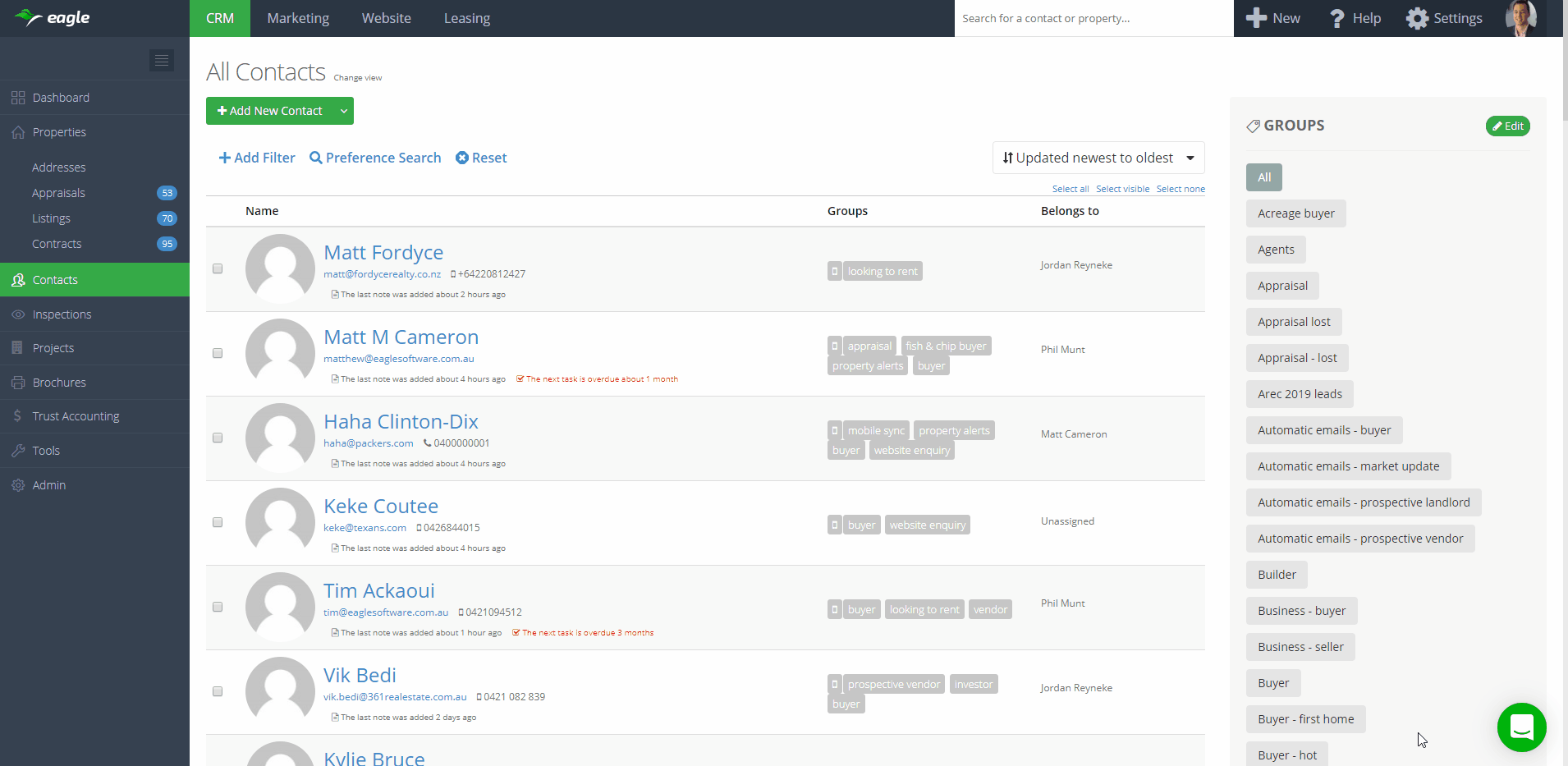Open the Updated newest to oldest sort dropdown
The width and height of the screenshot is (1568, 766).
[1098, 158]
